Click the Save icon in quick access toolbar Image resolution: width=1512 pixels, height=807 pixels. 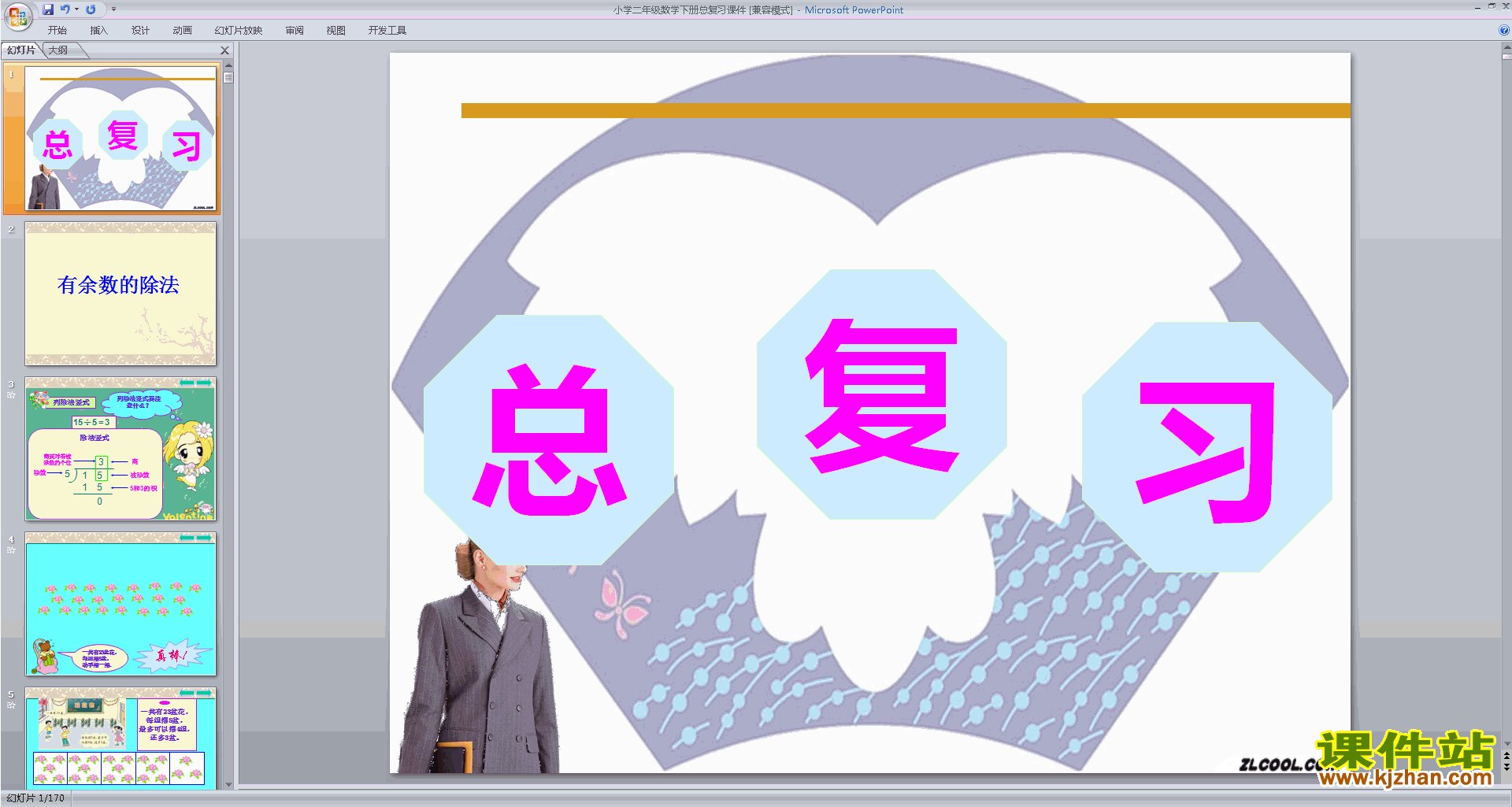tap(48, 9)
